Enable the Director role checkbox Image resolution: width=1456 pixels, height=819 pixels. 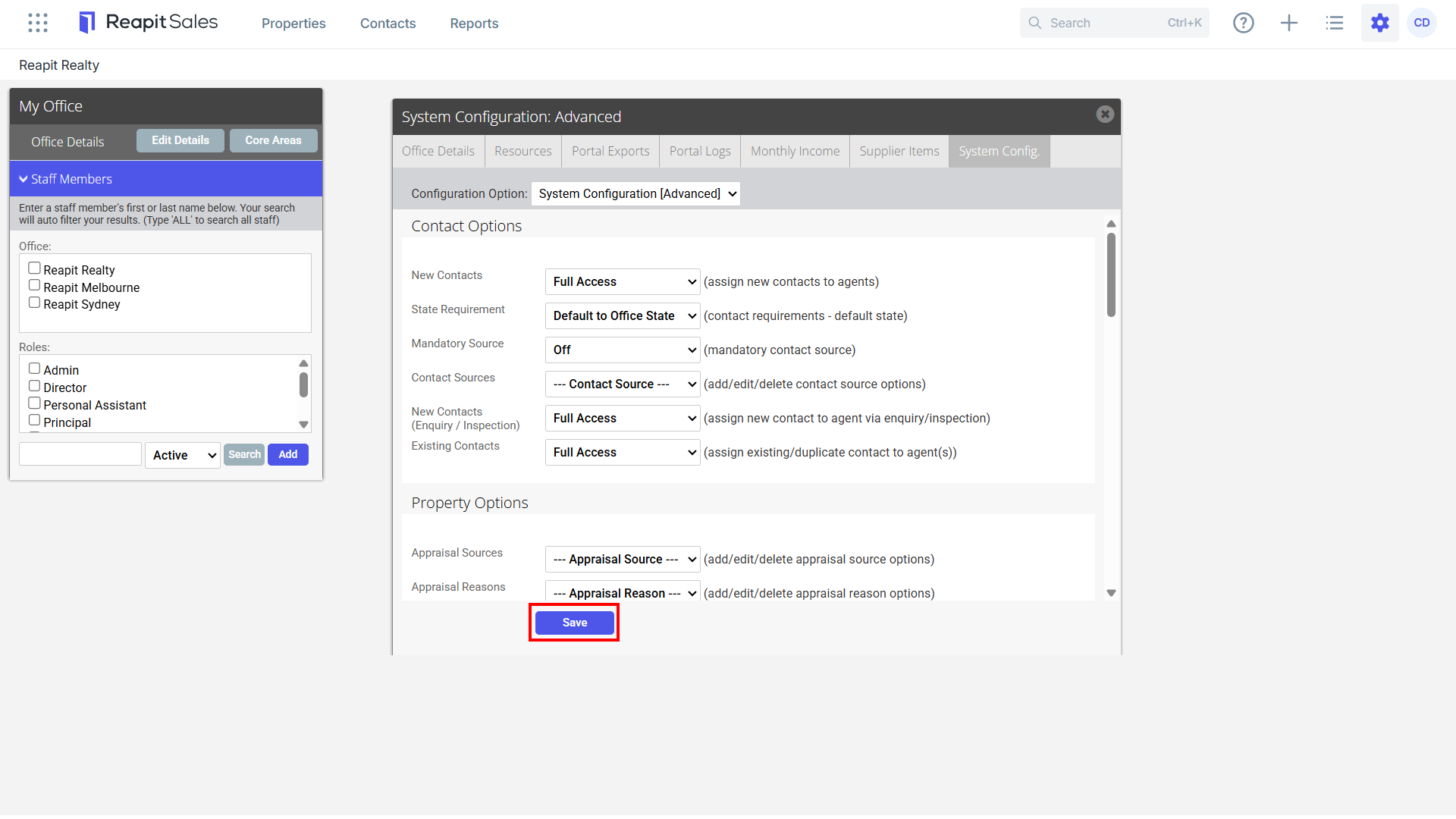[x=34, y=386]
